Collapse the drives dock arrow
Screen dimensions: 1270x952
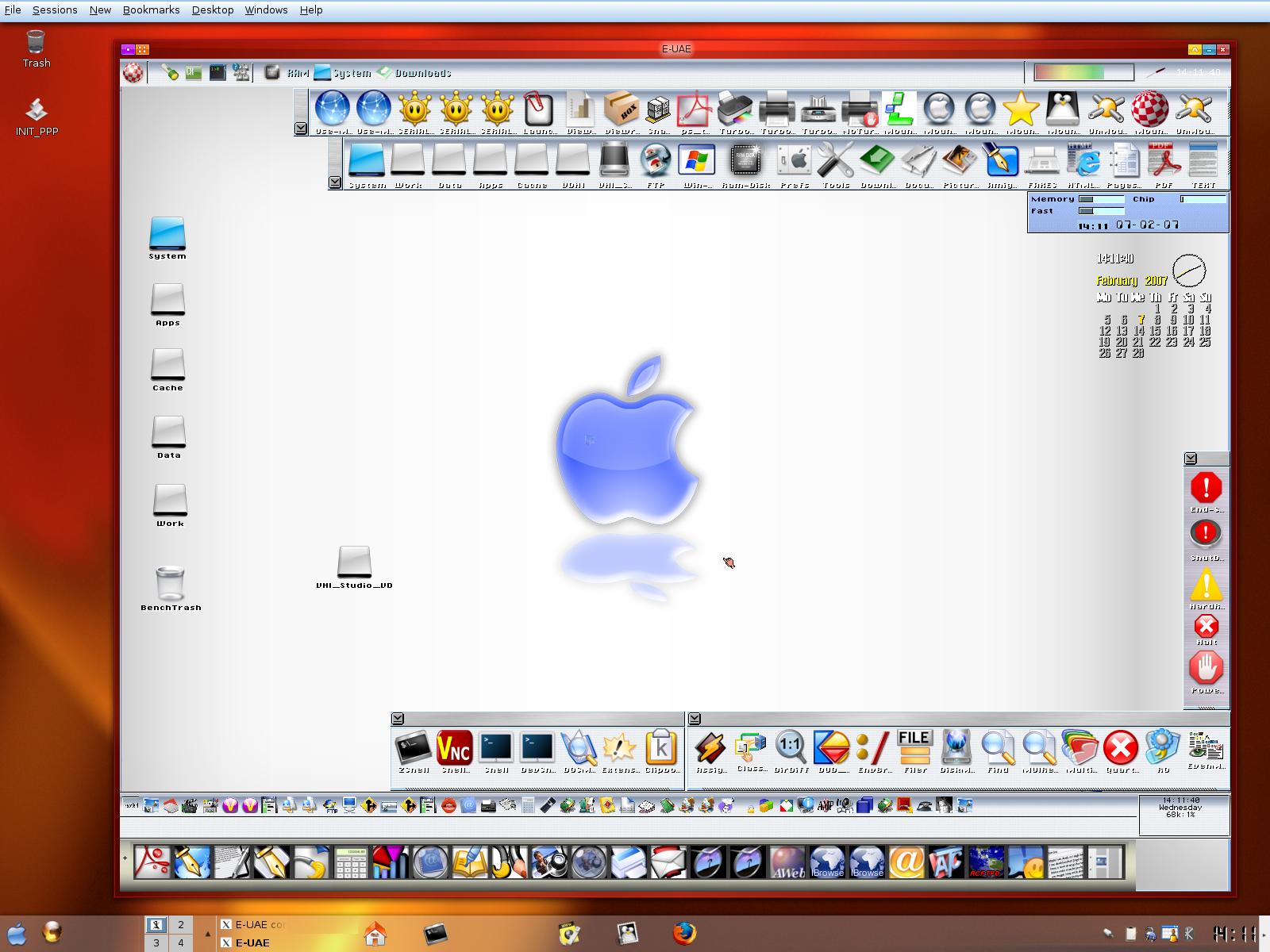pyautogui.click(x=335, y=182)
